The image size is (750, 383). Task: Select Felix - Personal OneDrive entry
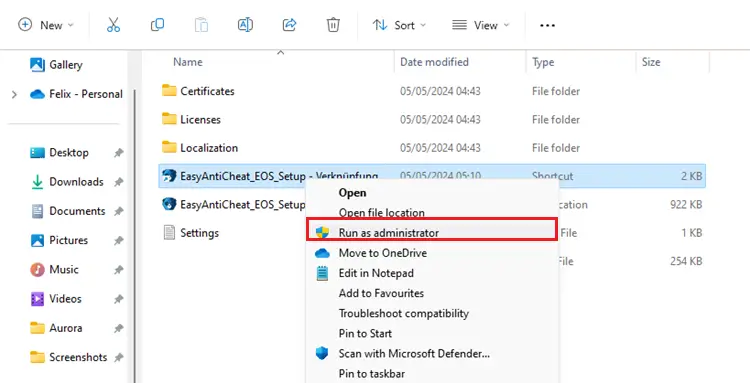click(76, 94)
